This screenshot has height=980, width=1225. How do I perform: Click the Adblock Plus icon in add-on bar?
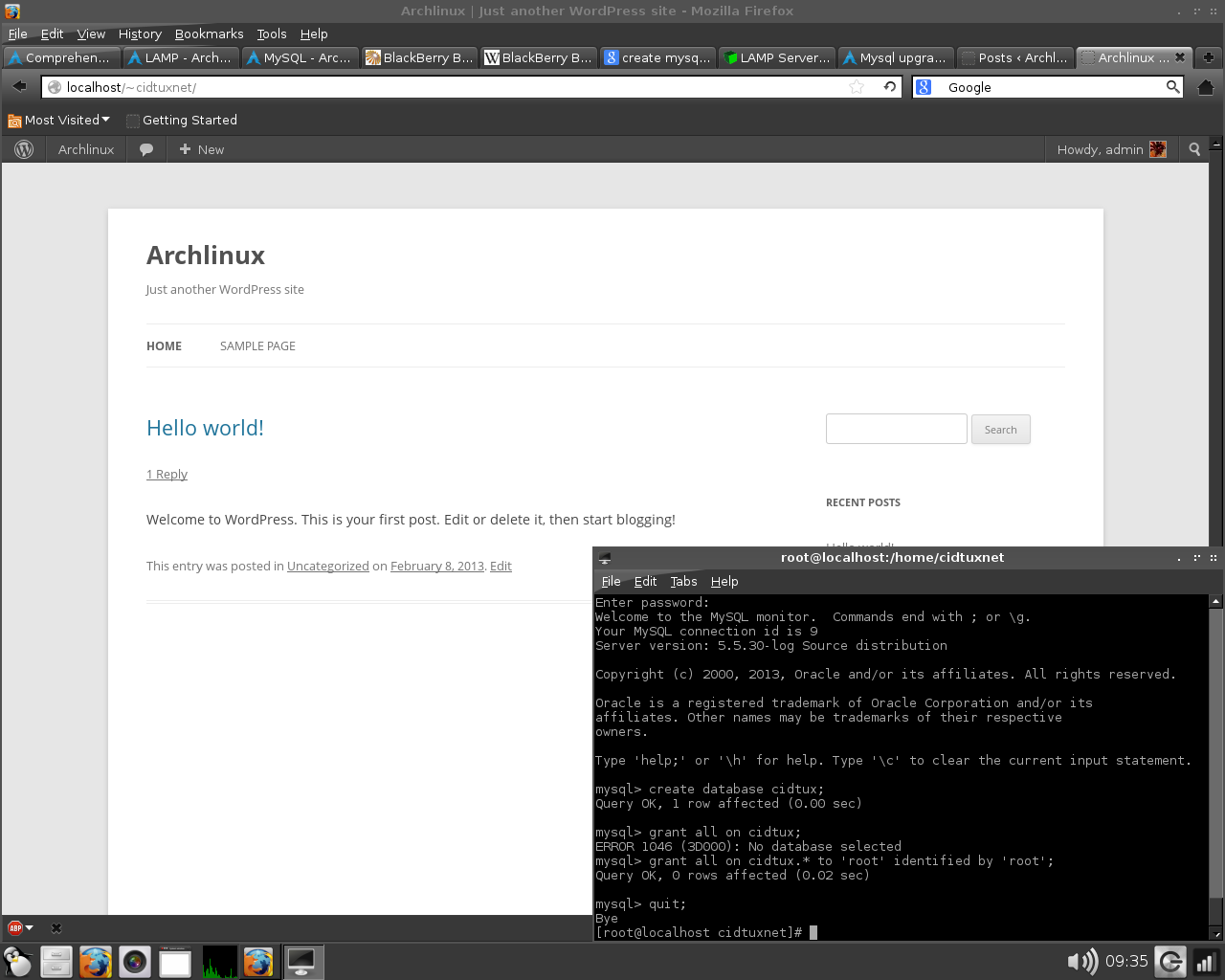[x=15, y=927]
